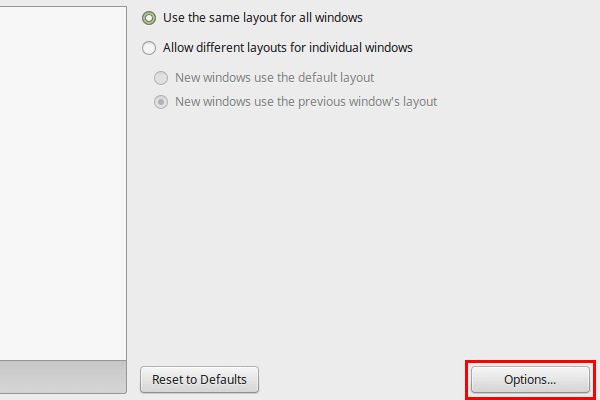Choose "New windows use the default layout"
The height and width of the screenshot is (400, 600).
pyautogui.click(x=264, y=78)
